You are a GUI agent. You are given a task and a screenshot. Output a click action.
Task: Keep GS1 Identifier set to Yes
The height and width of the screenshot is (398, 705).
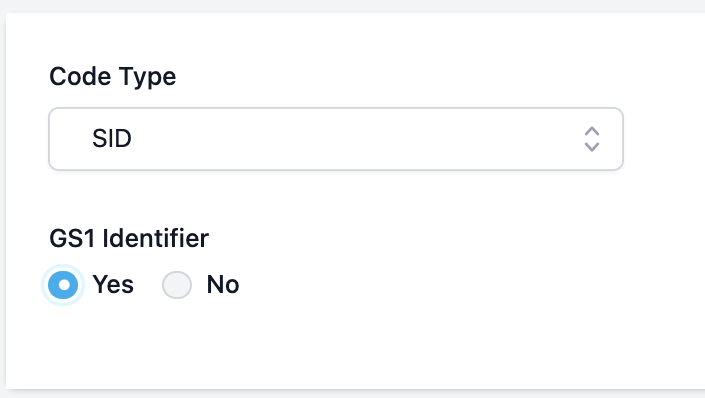tap(63, 285)
